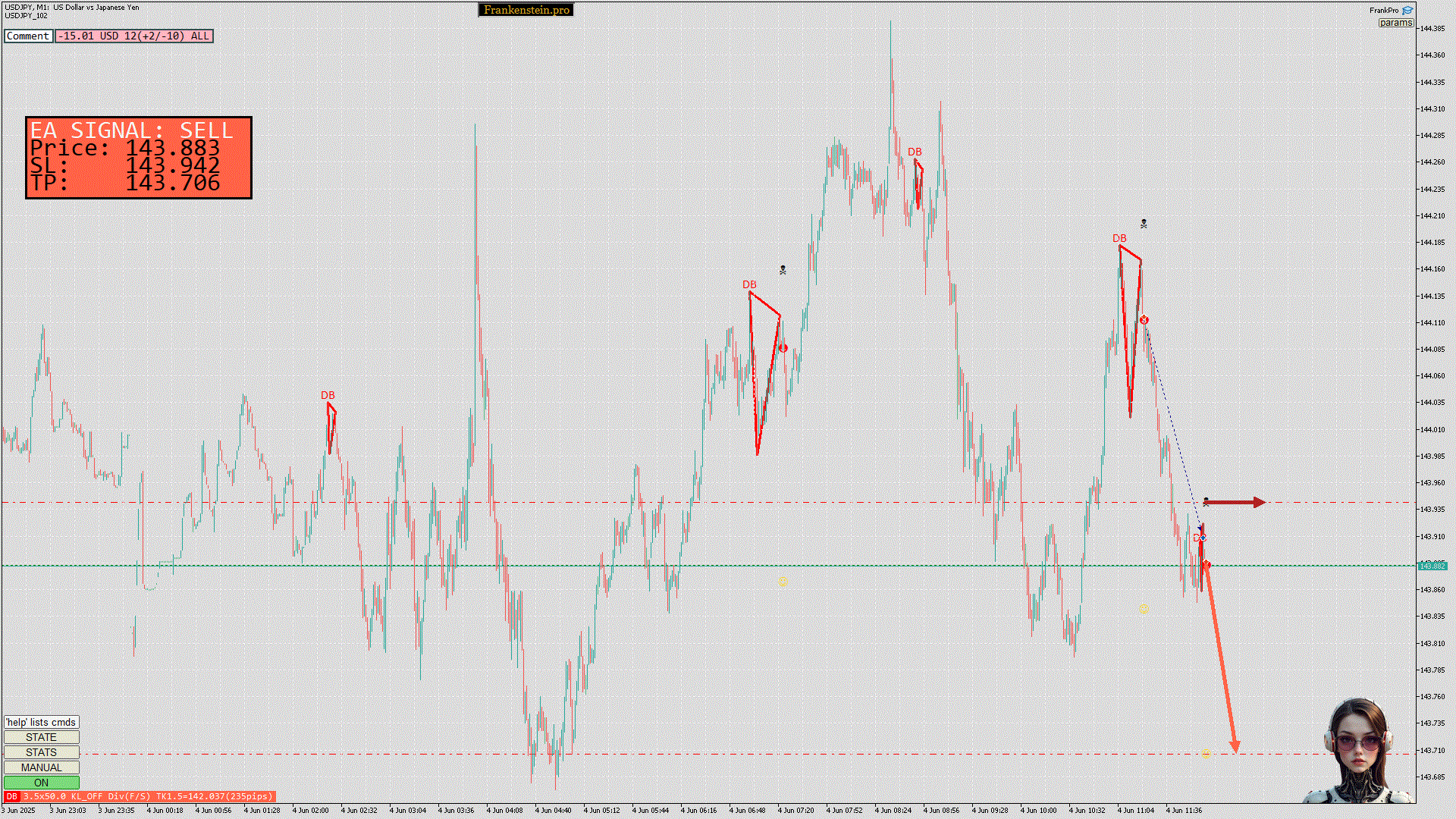Click the EA SIGNAL: SELL info panel

[x=139, y=158]
